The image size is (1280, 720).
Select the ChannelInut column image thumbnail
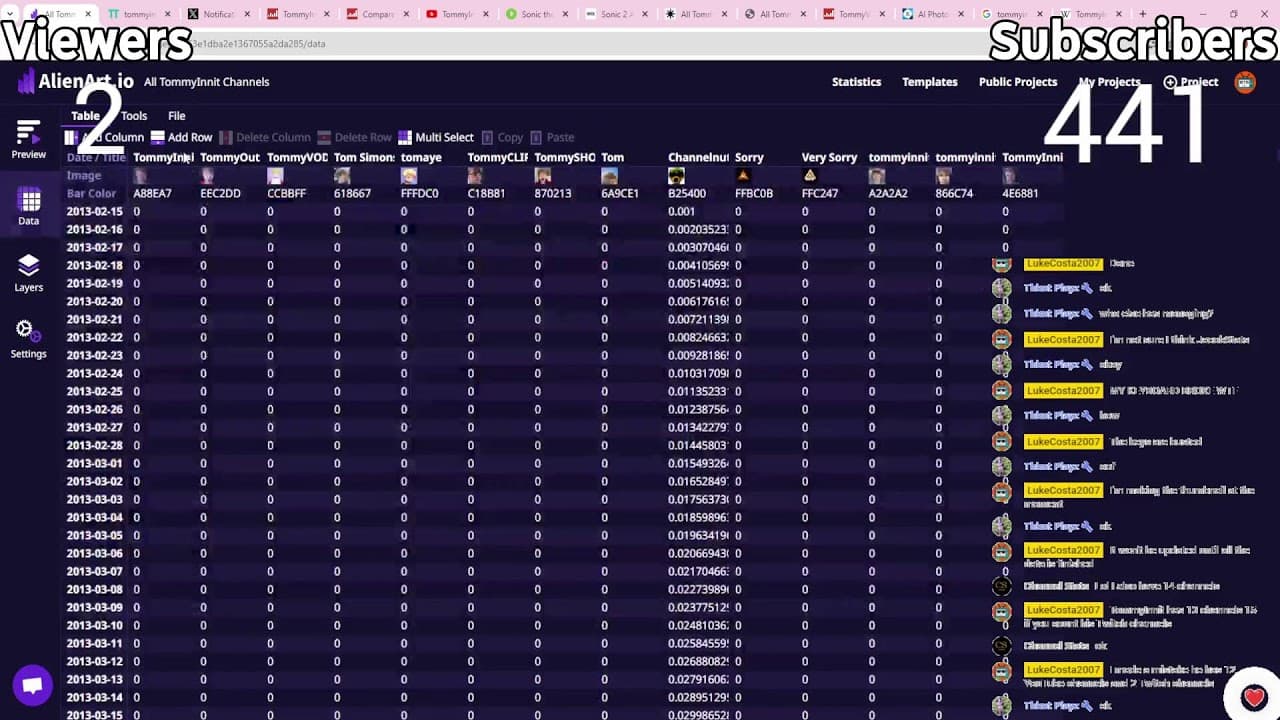[x=676, y=176]
